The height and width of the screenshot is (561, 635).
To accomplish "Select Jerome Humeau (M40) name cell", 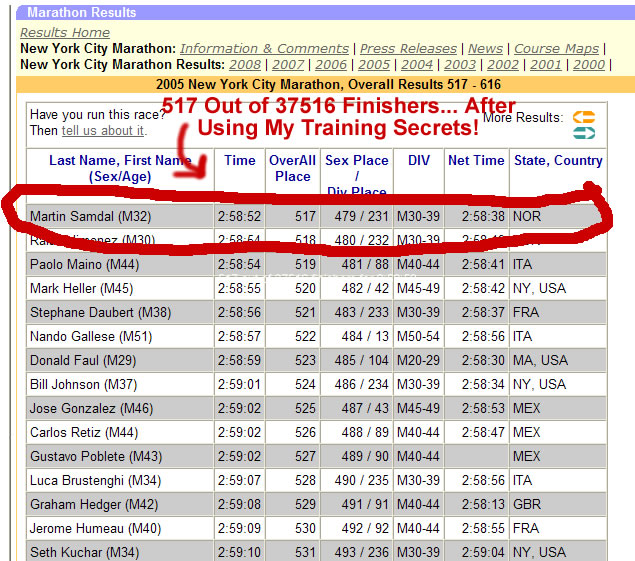I will tap(120, 528).
